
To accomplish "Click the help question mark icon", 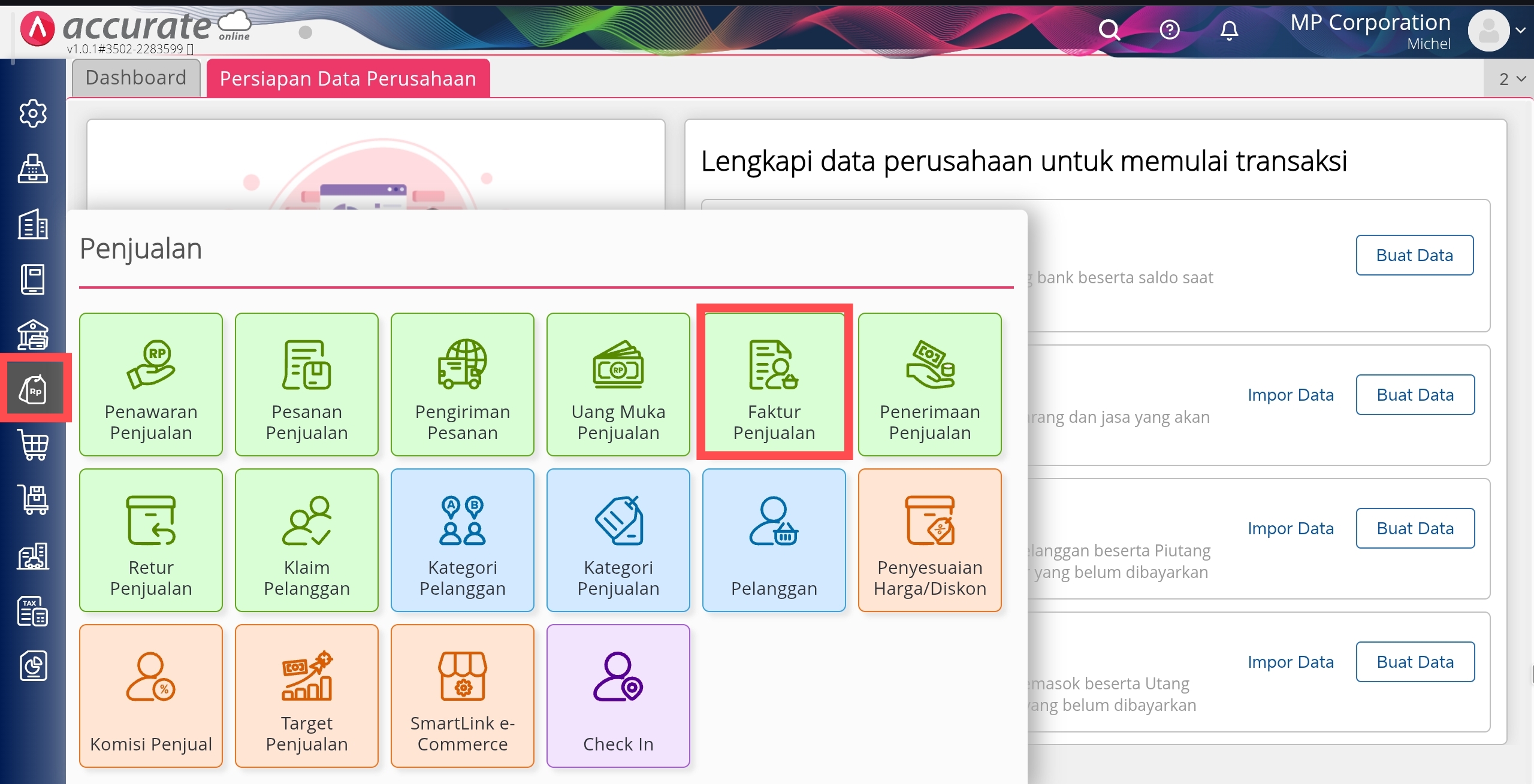I will [x=1169, y=29].
